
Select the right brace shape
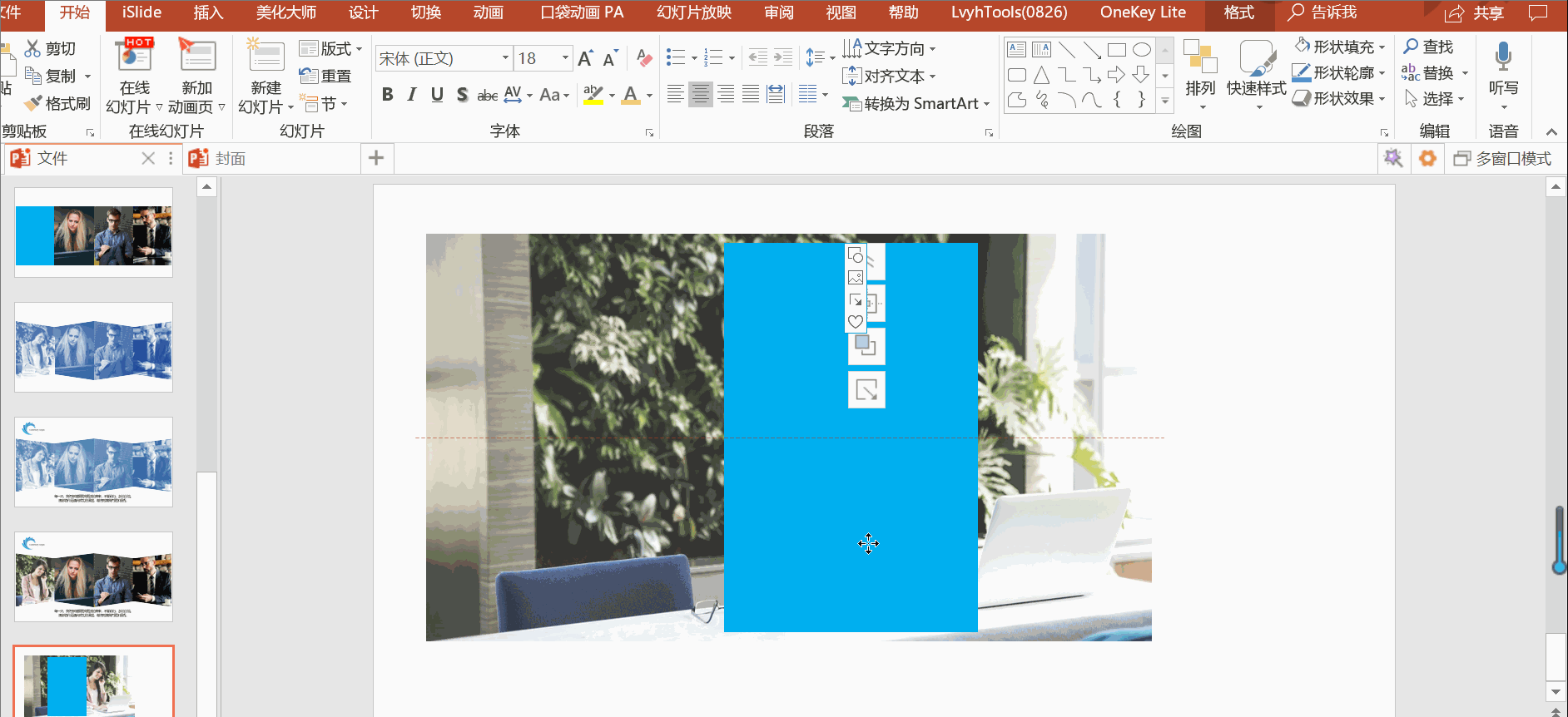click(1141, 100)
